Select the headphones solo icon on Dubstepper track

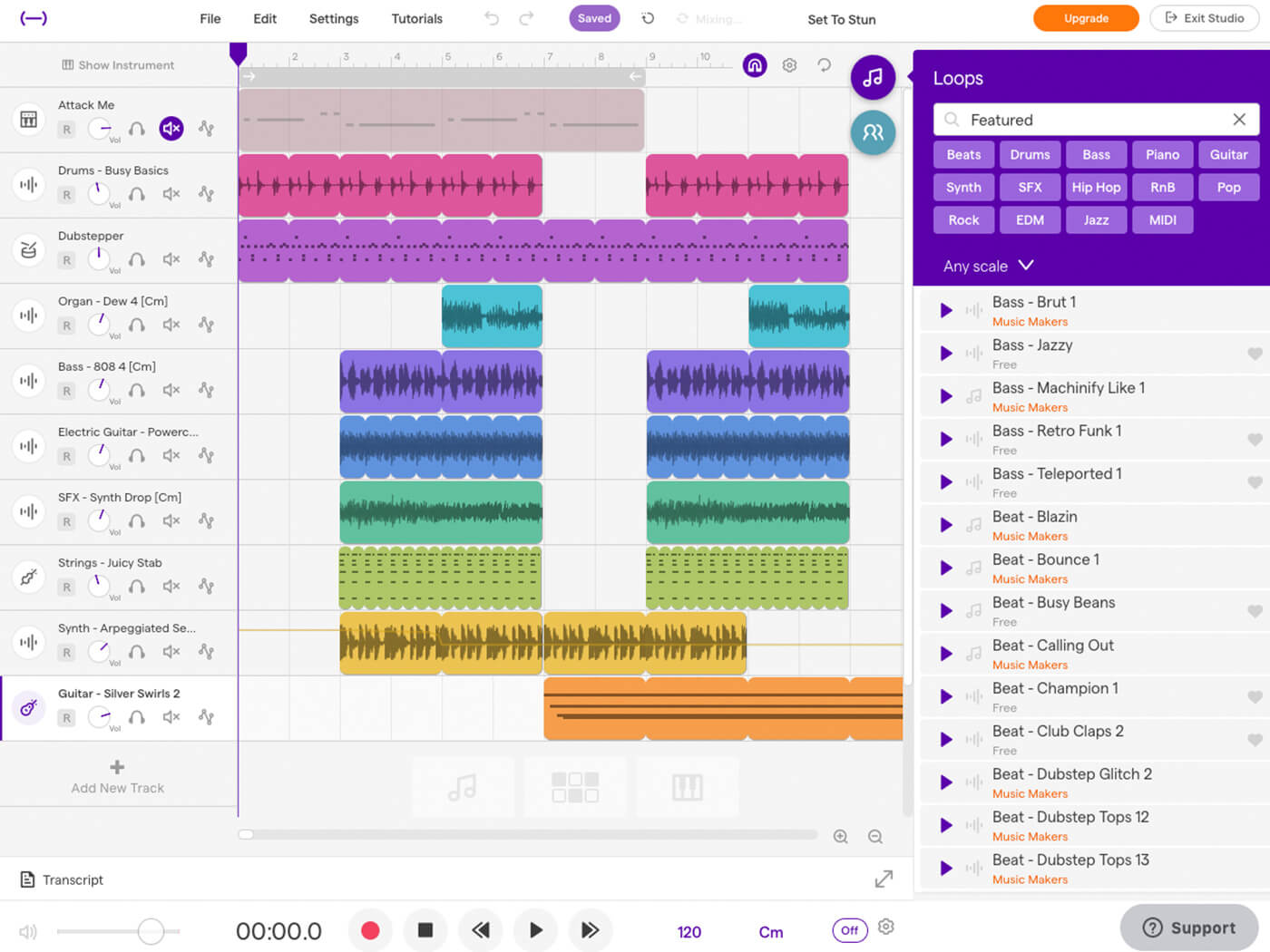pyautogui.click(x=136, y=259)
